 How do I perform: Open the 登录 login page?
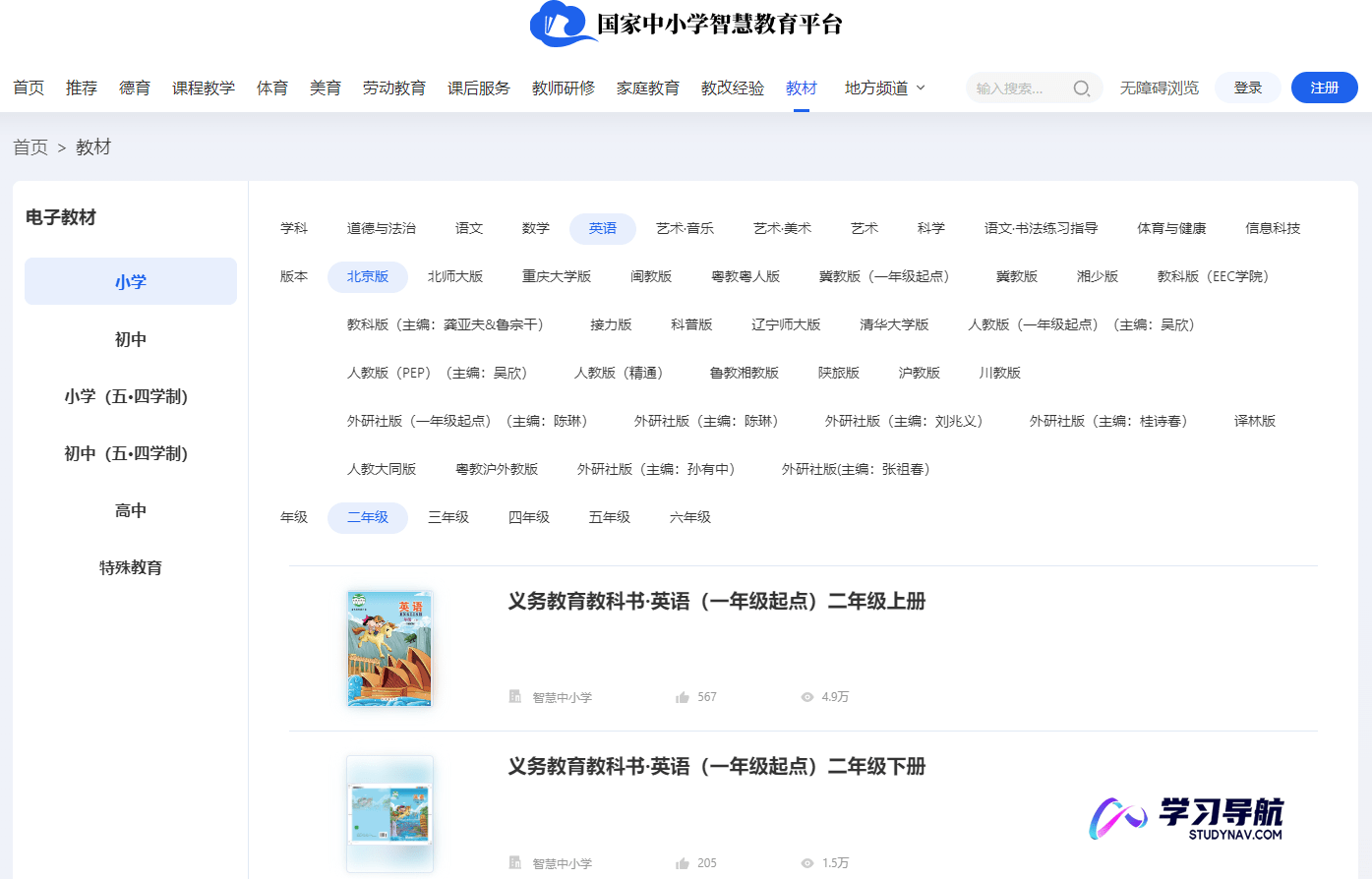(x=1247, y=87)
